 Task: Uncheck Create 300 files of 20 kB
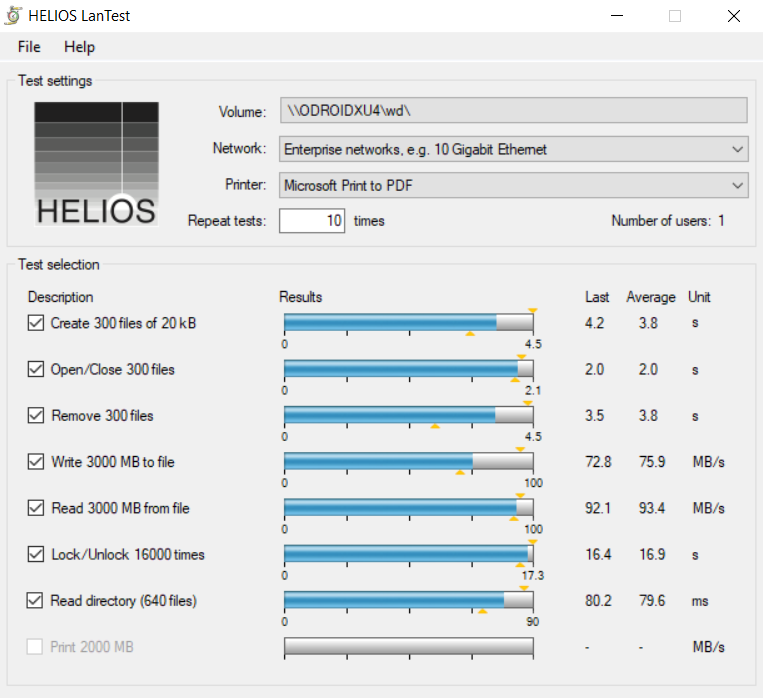pos(36,323)
